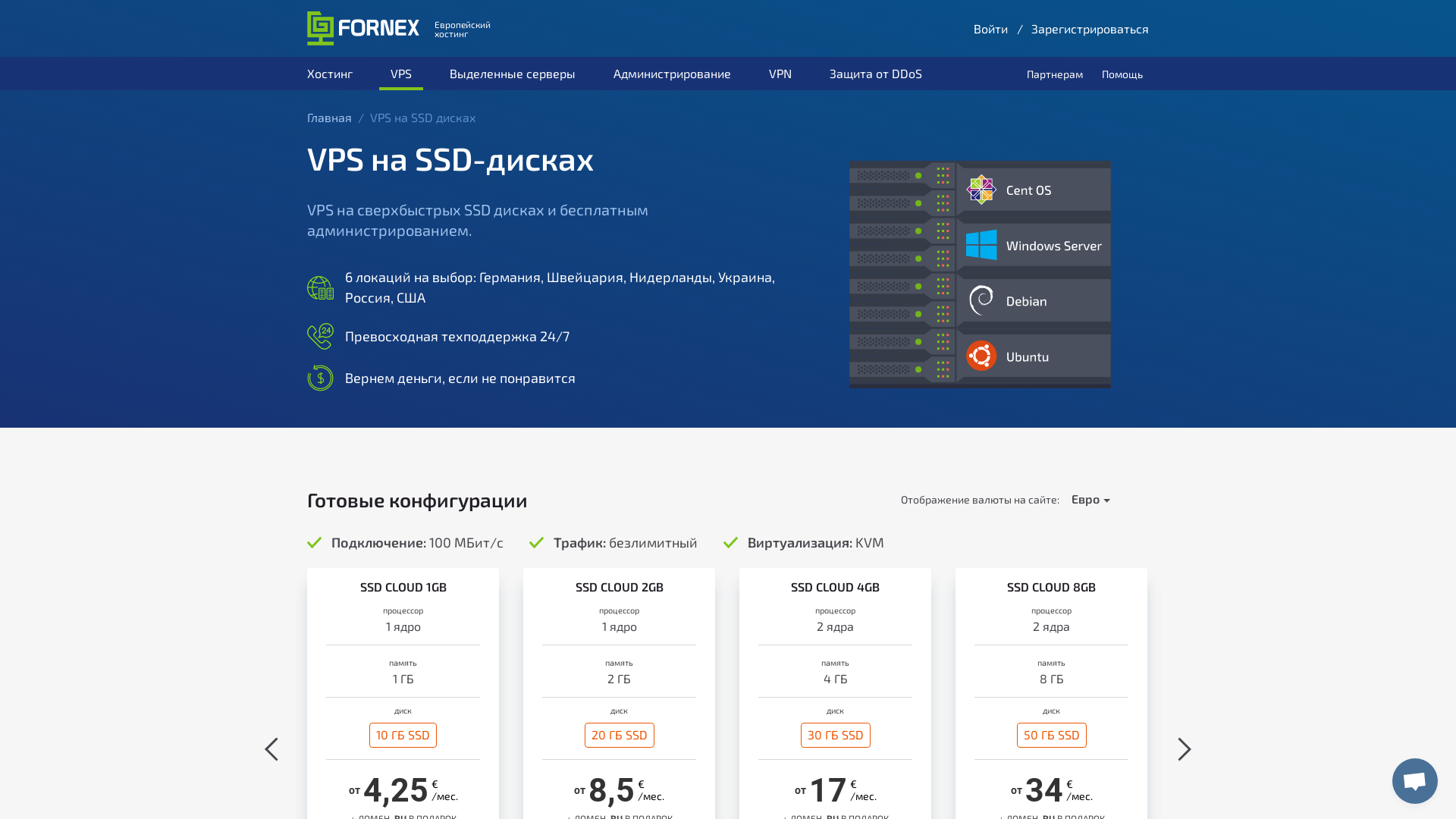
Task: Click the Европейский хостинг tagline
Action: (463, 29)
